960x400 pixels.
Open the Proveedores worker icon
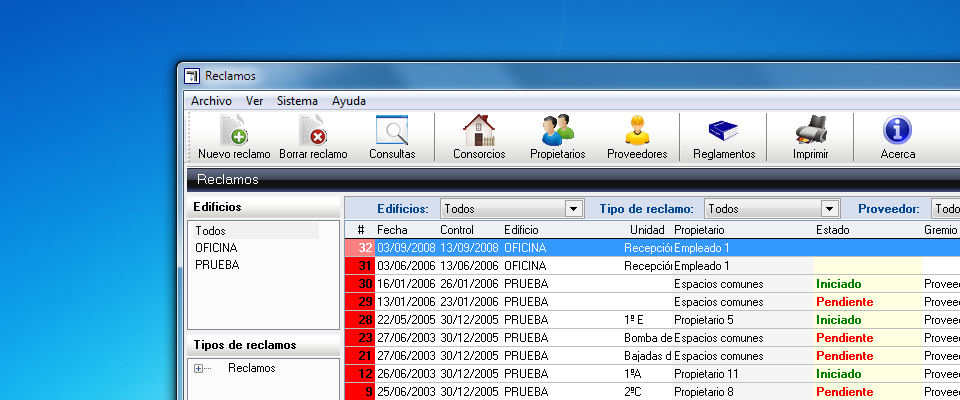[636, 132]
